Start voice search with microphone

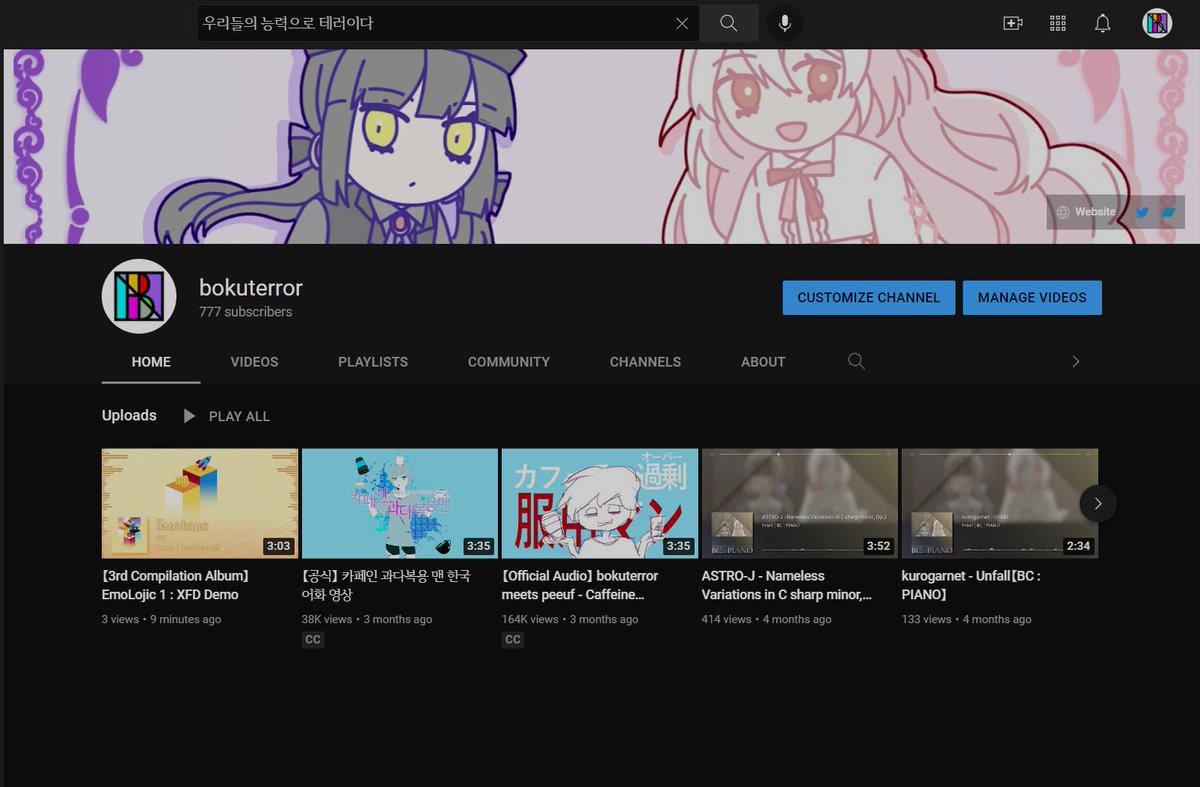point(785,23)
